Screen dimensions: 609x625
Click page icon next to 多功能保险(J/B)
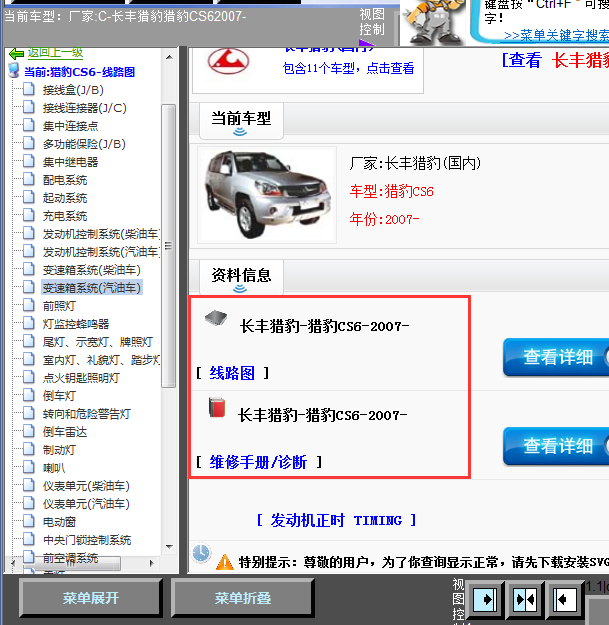[x=28, y=143]
